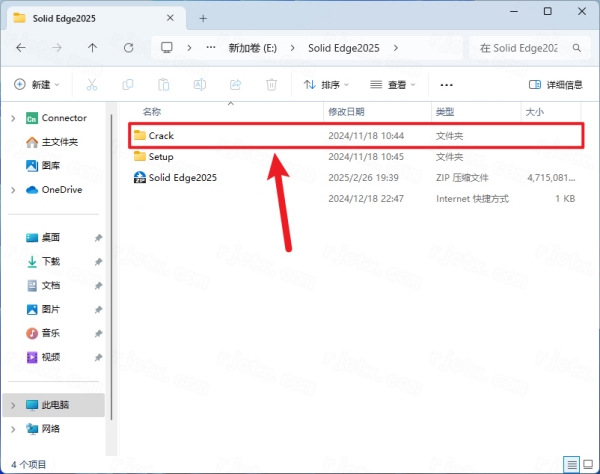Open Home (主文件夹) in navigation pane

[52, 142]
